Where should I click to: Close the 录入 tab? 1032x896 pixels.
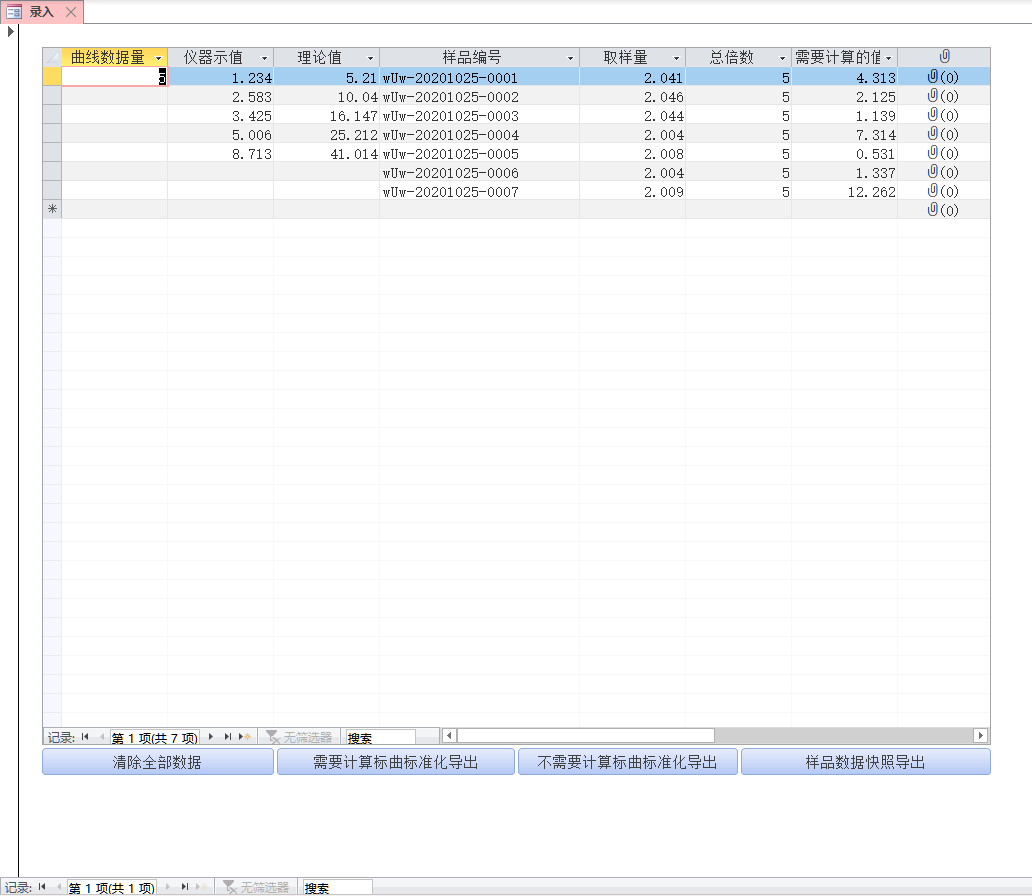pyautogui.click(x=71, y=12)
